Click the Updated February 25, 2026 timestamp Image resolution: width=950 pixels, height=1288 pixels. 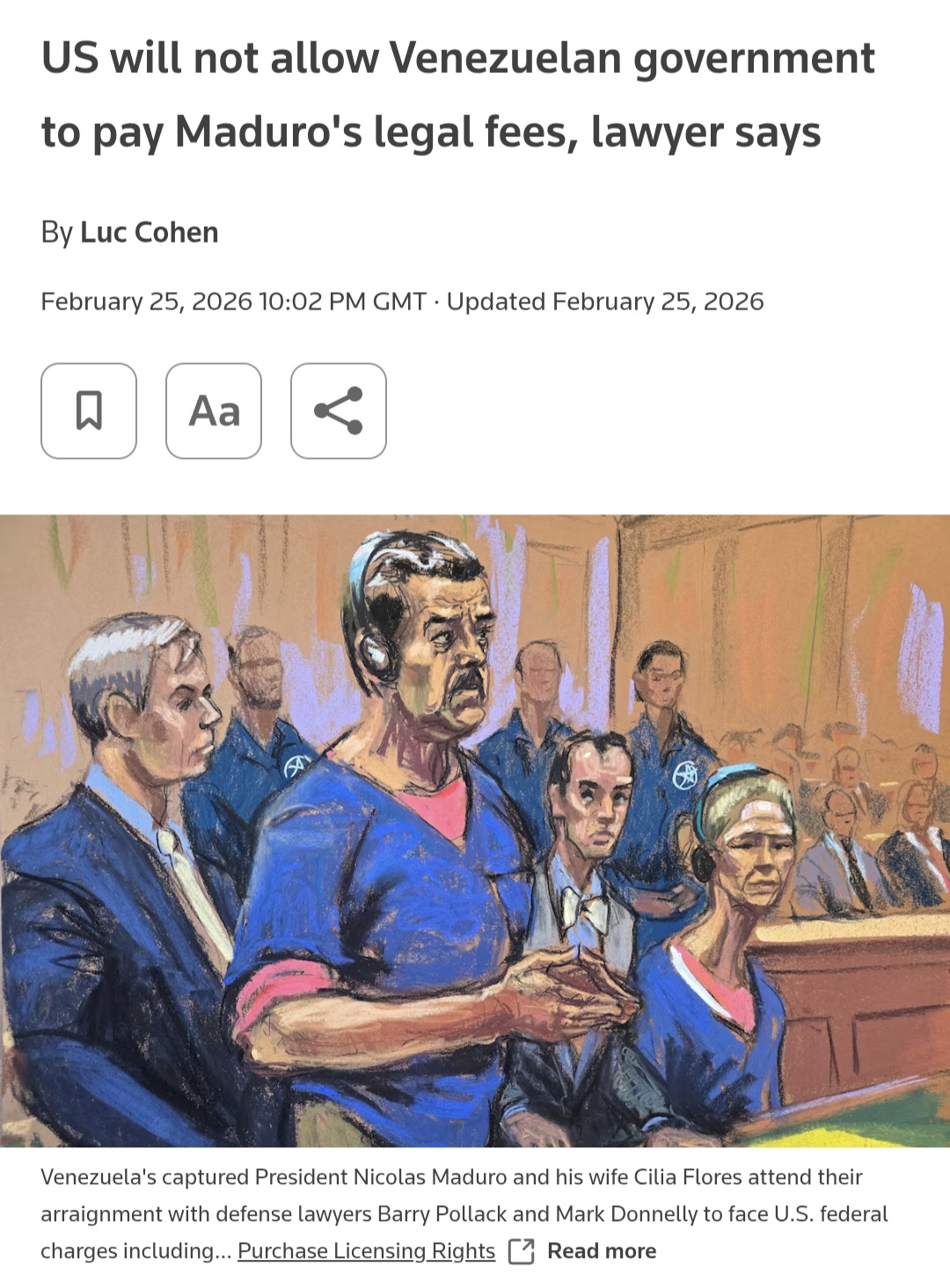605,302
